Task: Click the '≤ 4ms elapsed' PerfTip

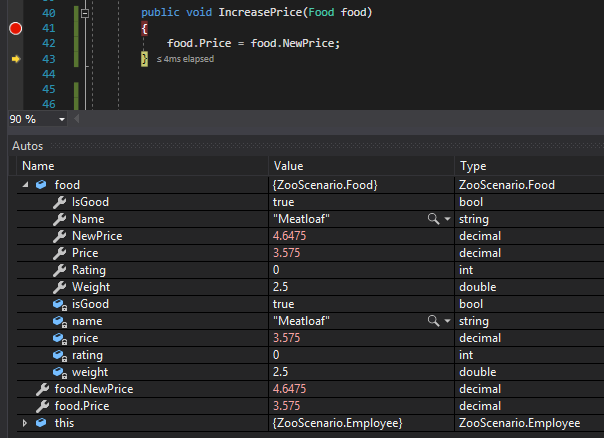Action: [x=185, y=60]
